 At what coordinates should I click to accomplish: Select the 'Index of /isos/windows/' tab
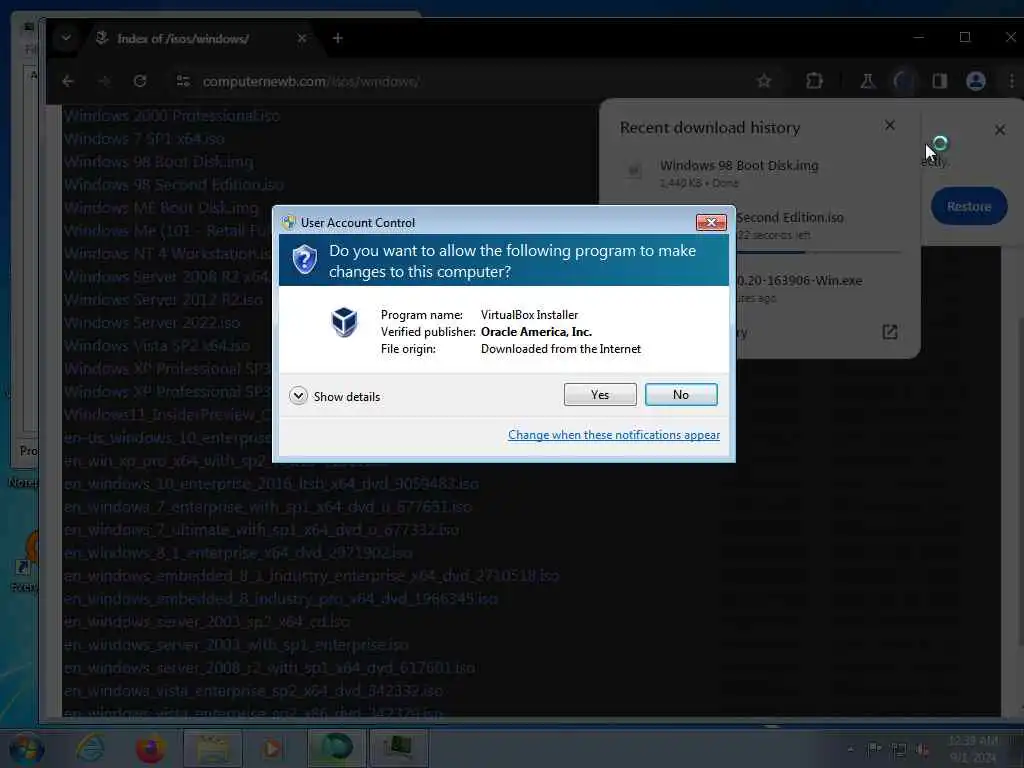click(200, 39)
